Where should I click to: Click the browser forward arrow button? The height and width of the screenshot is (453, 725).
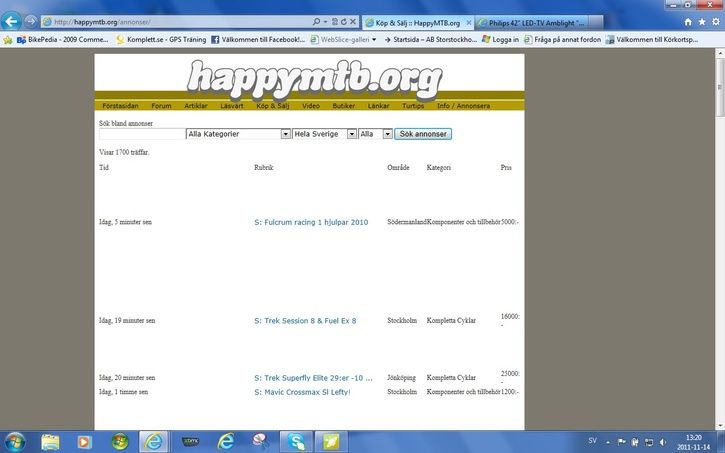(33, 21)
